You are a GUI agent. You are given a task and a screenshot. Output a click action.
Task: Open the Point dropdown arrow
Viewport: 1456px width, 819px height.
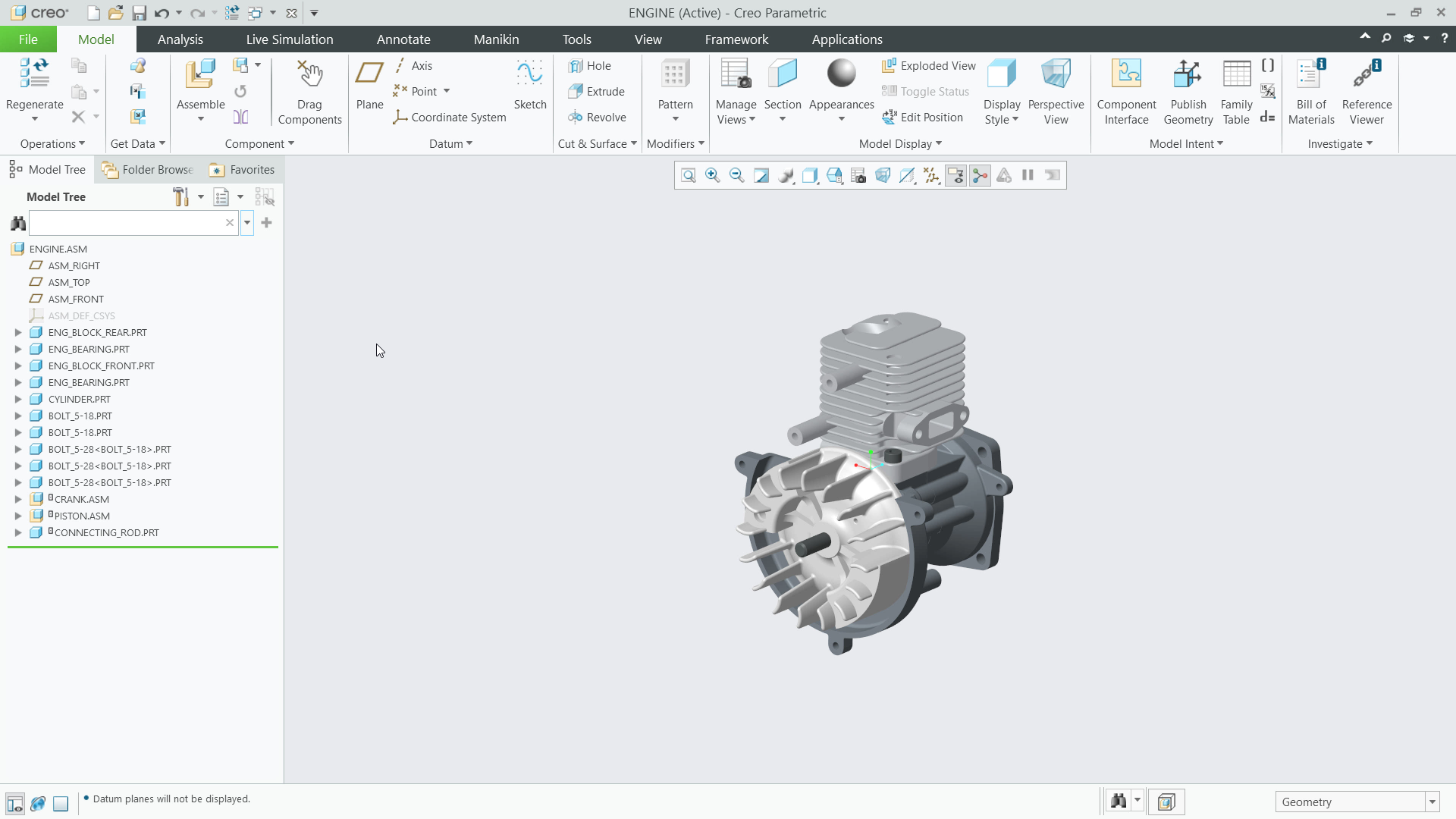pyautogui.click(x=447, y=92)
